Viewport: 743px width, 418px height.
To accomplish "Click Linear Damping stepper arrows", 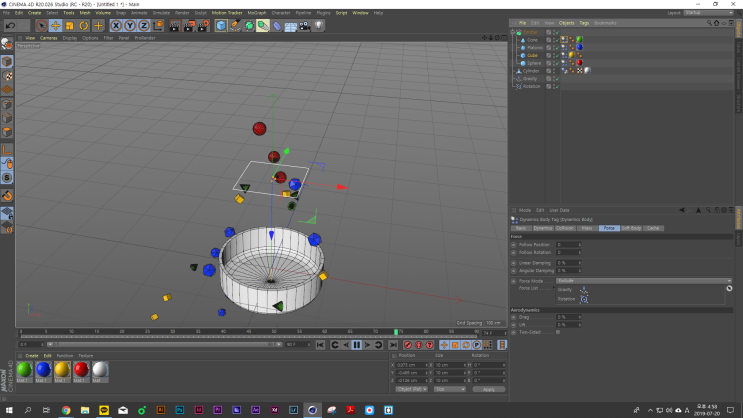I will [579, 263].
